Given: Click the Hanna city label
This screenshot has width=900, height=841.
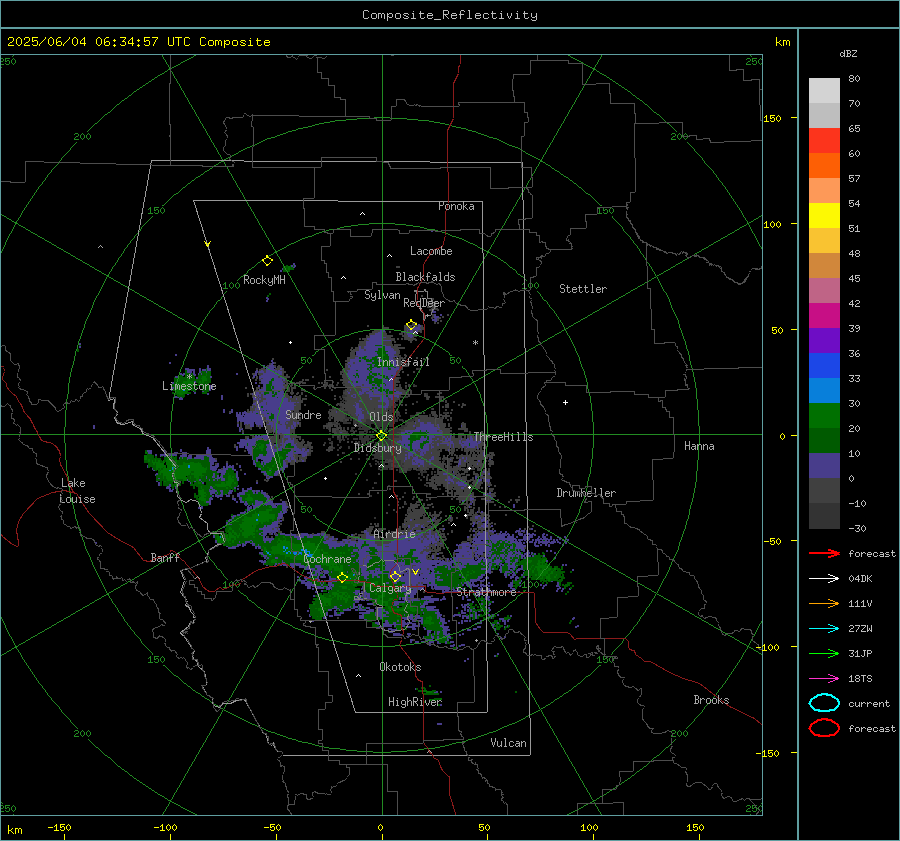Looking at the screenshot, I should (x=699, y=446).
